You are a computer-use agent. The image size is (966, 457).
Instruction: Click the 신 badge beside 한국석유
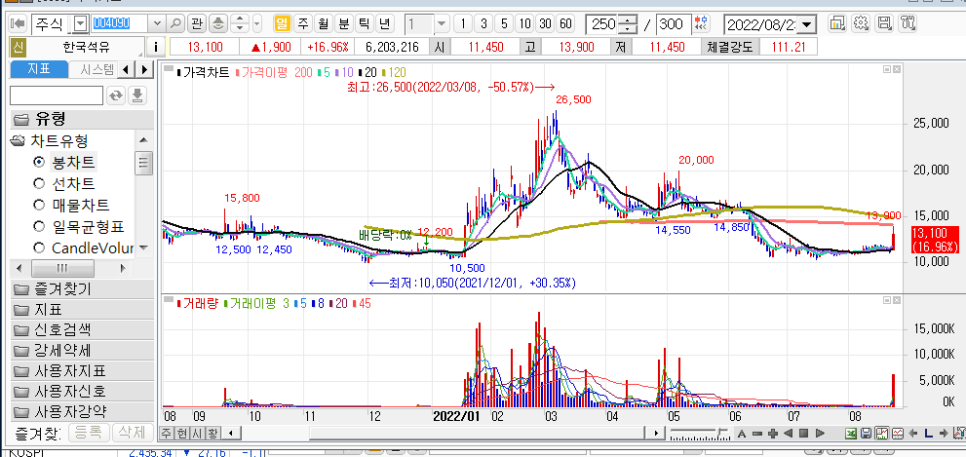pos(18,47)
